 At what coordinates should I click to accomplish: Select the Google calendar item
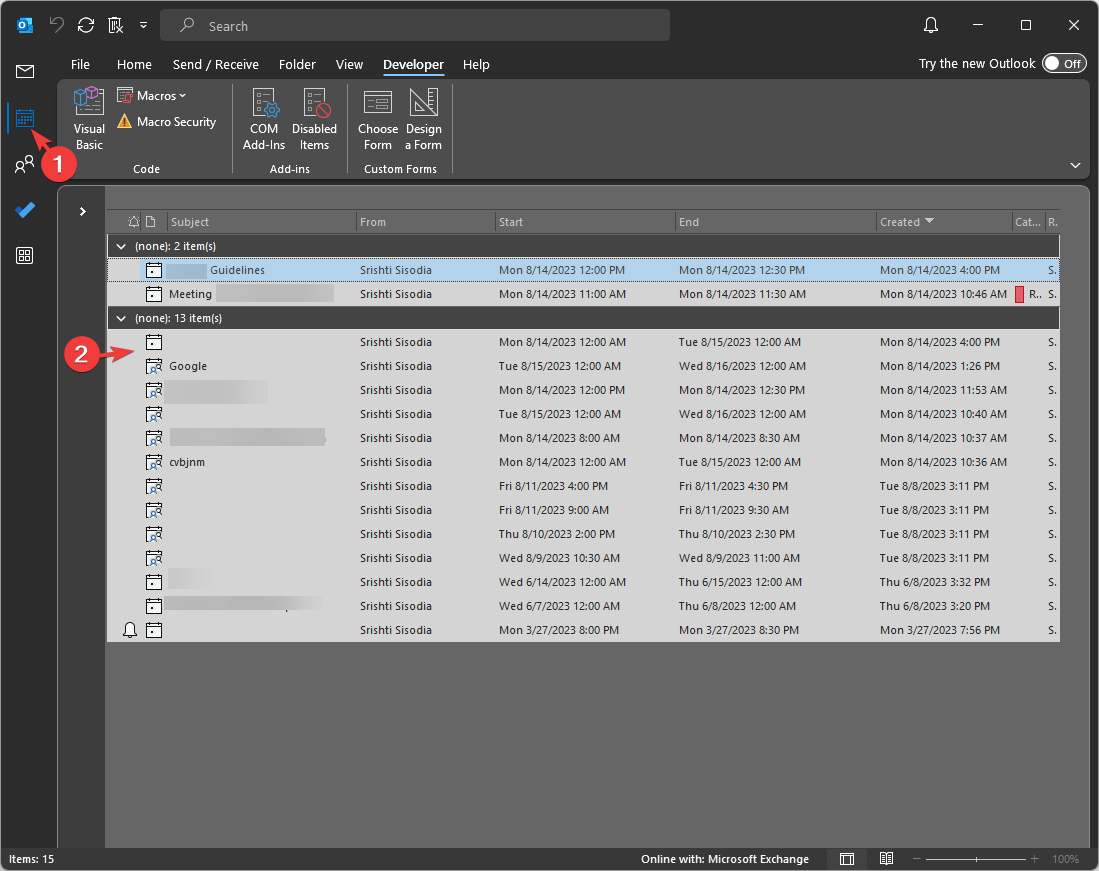pos(188,366)
